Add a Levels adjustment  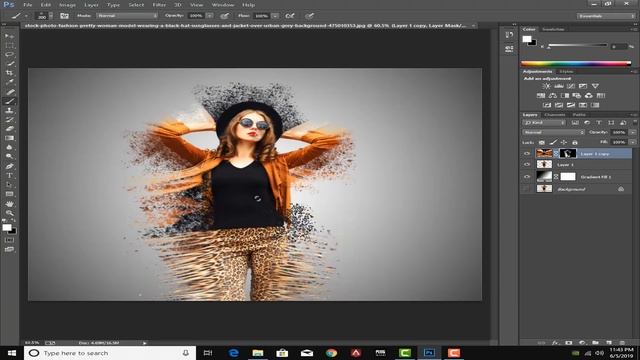click(558, 86)
